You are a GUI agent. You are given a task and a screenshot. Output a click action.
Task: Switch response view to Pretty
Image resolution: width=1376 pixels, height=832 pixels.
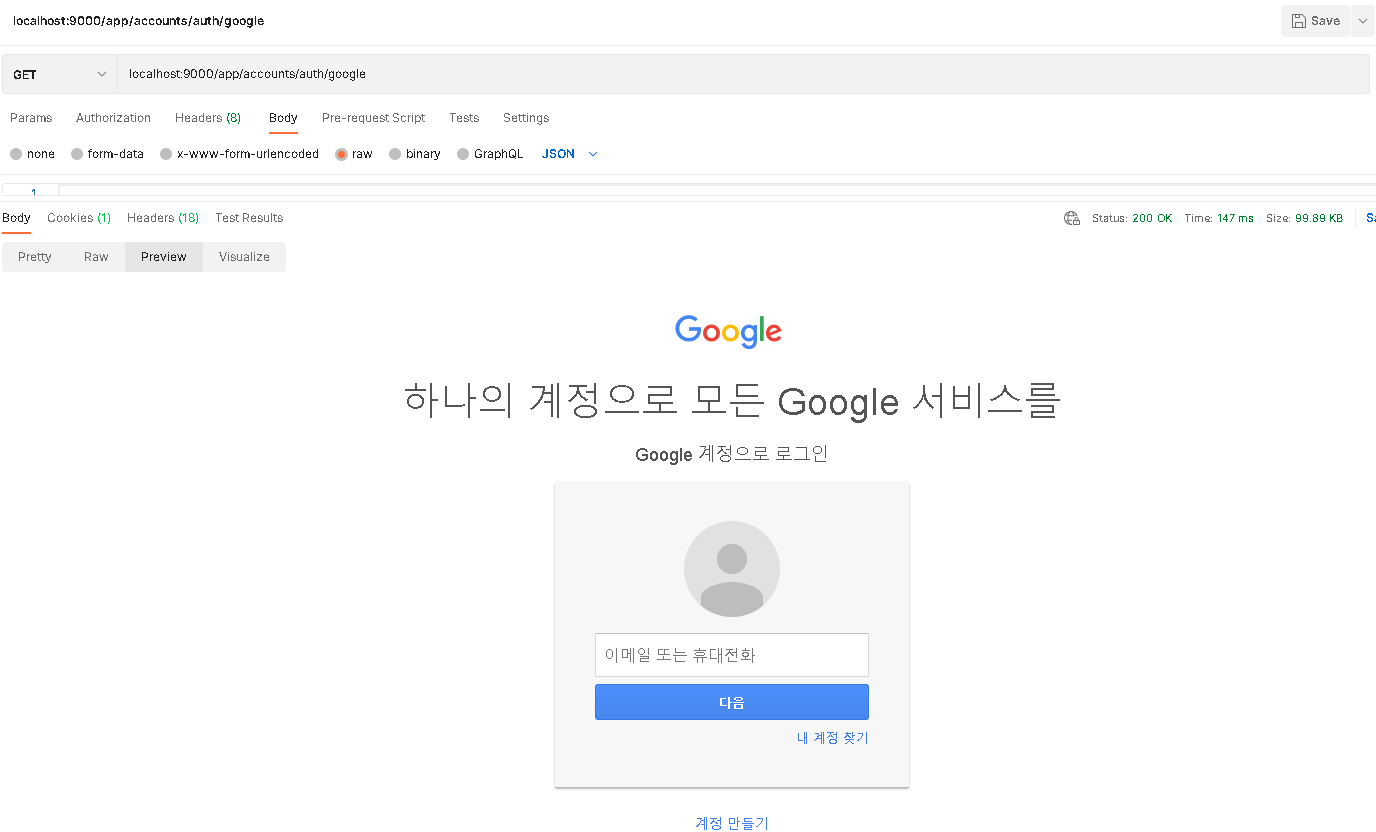pos(35,257)
